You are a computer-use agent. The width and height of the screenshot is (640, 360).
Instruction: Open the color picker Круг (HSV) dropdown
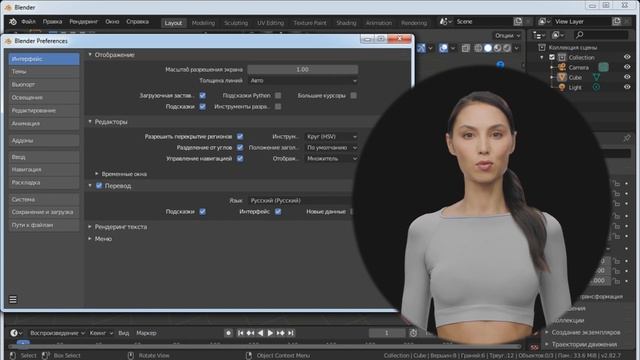tap(331, 136)
